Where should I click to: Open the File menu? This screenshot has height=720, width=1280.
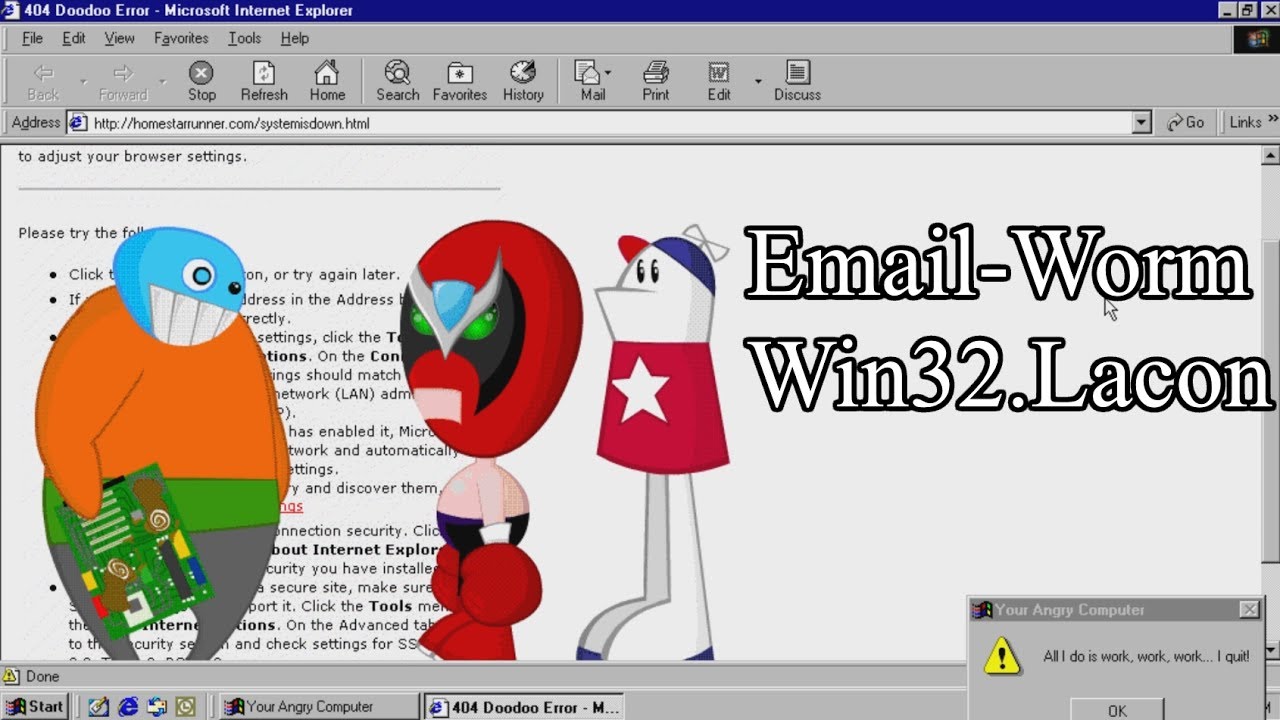(32, 38)
